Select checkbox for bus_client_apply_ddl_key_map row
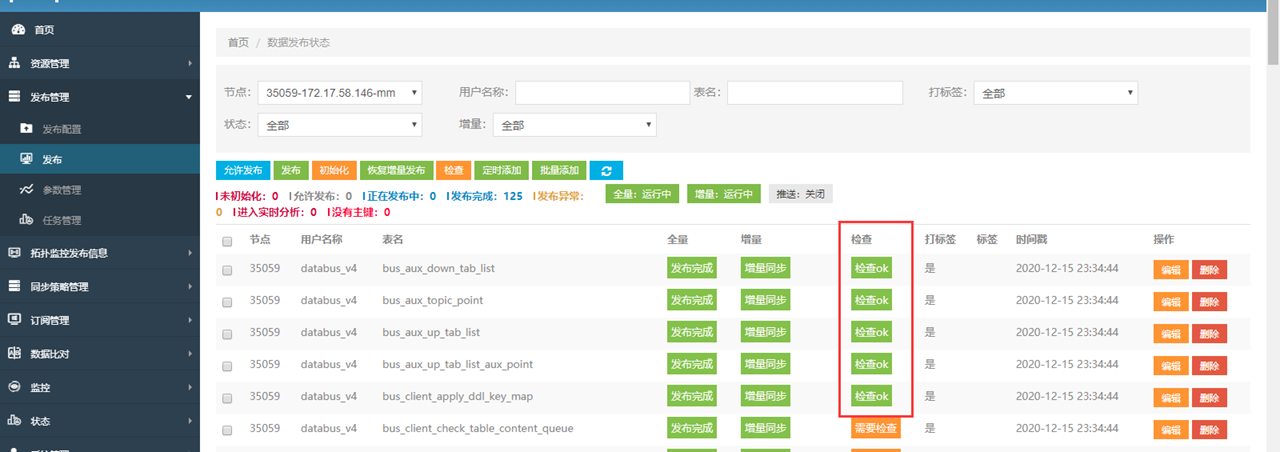Screen dimensions: 1280x452 point(227,397)
